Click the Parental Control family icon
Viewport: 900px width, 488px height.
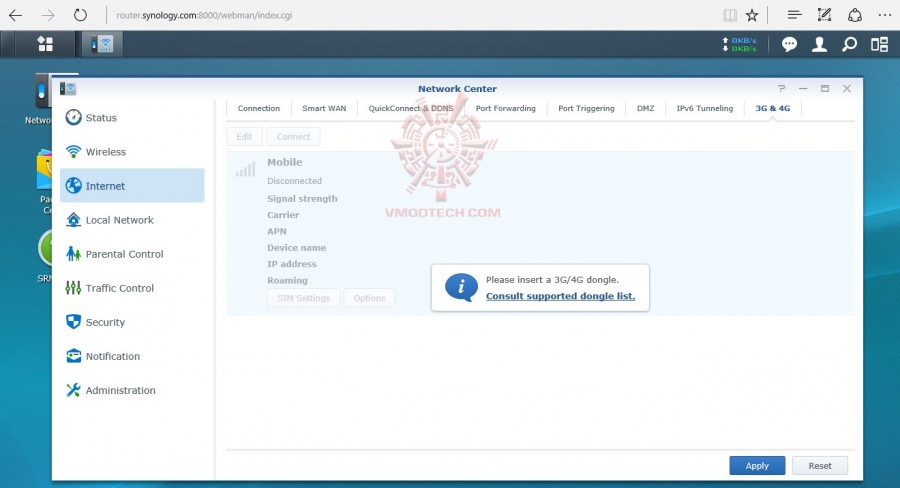click(73, 254)
